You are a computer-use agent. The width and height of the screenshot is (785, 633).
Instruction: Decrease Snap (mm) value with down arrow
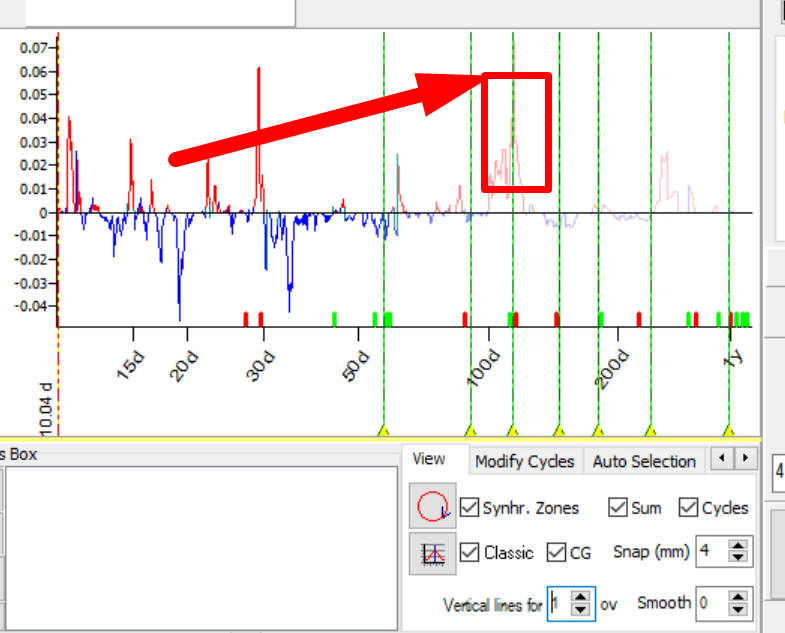(738, 558)
